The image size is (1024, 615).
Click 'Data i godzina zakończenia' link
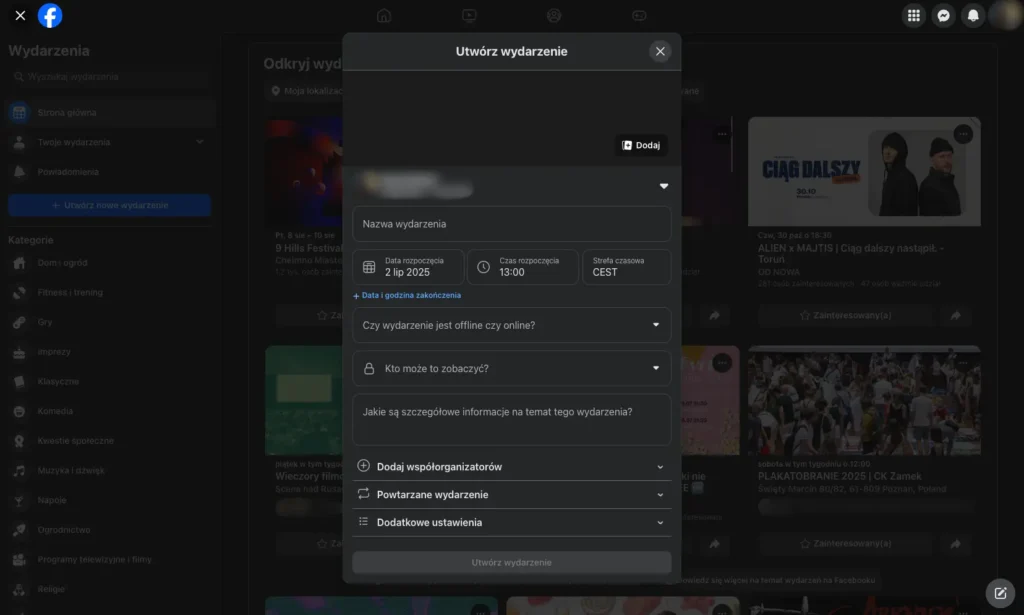410,296
